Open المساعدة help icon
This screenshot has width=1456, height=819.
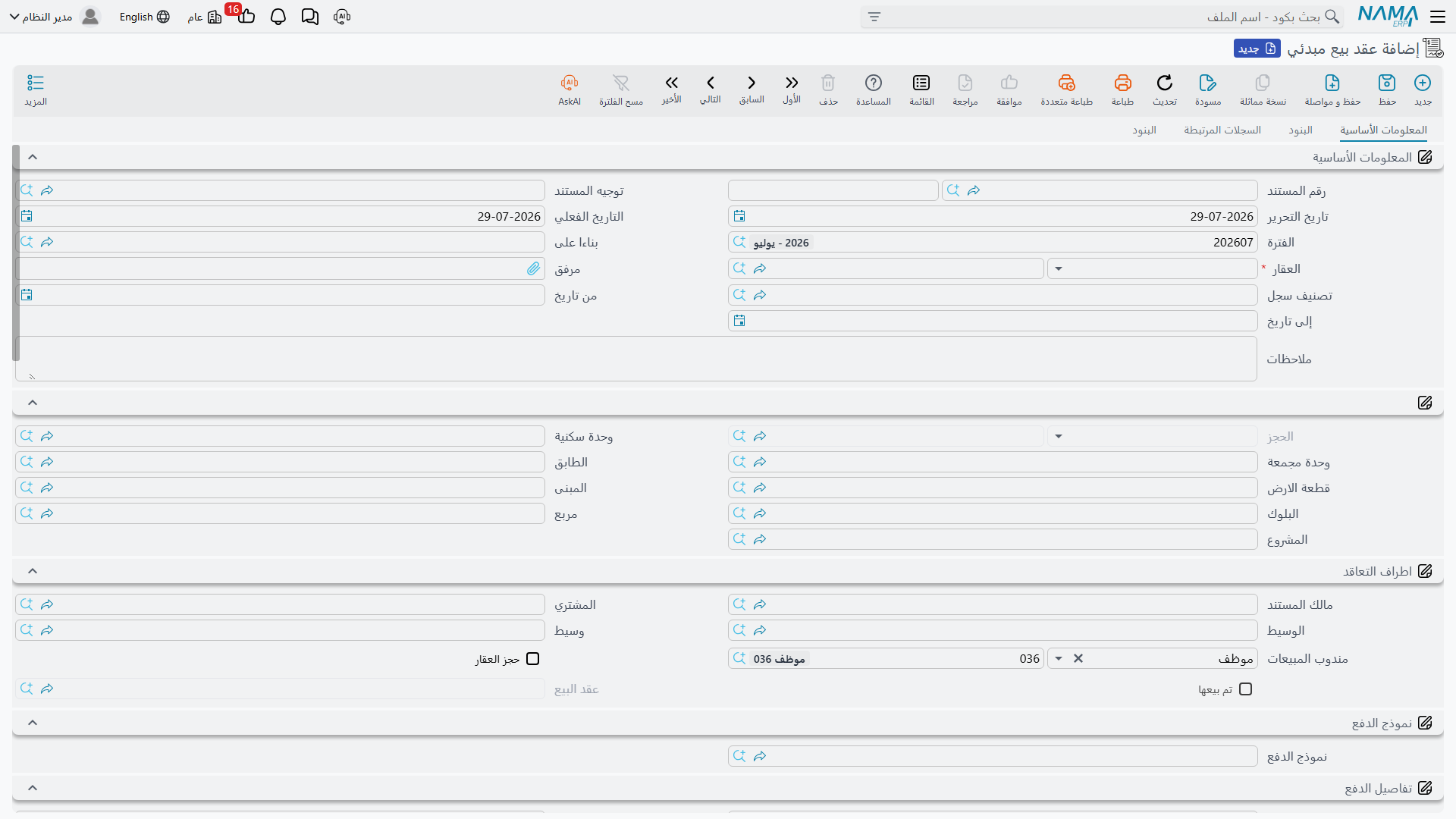(874, 89)
